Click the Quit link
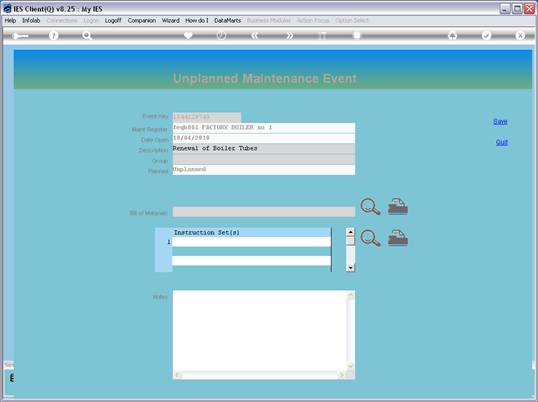 [x=502, y=142]
